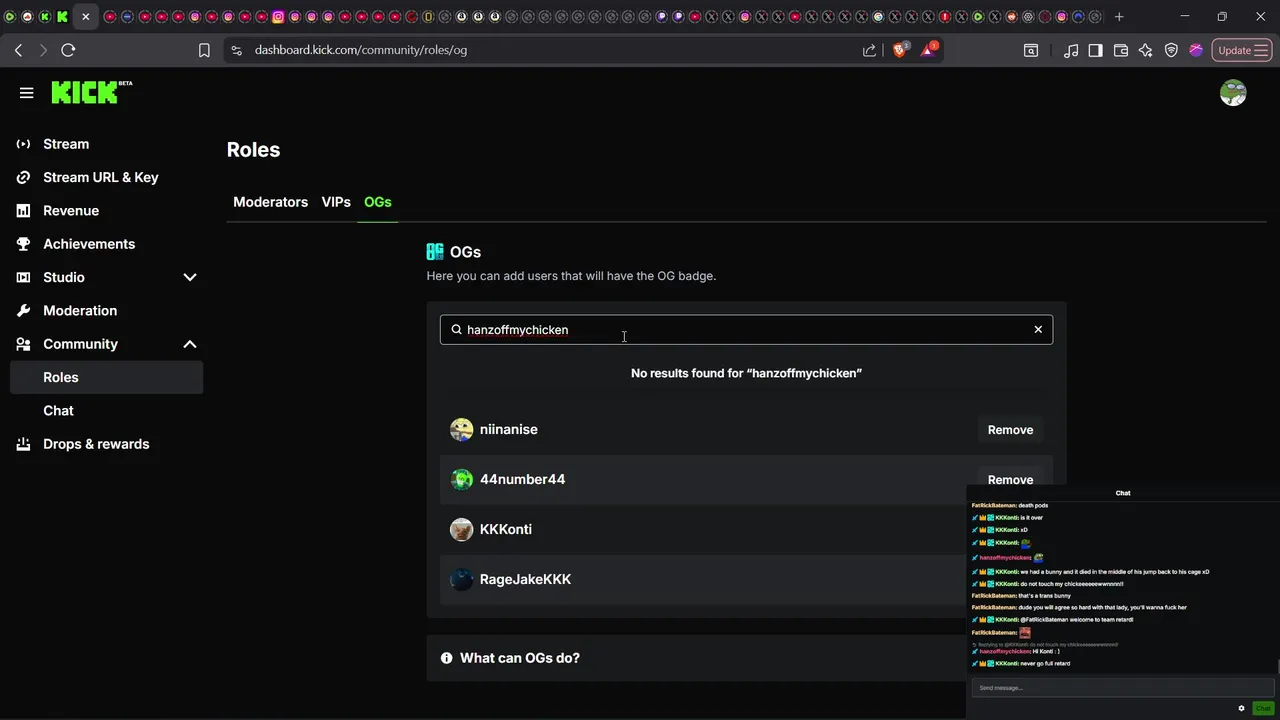Remove niinanise from OGs
This screenshot has width=1280, height=720.
(x=1010, y=430)
